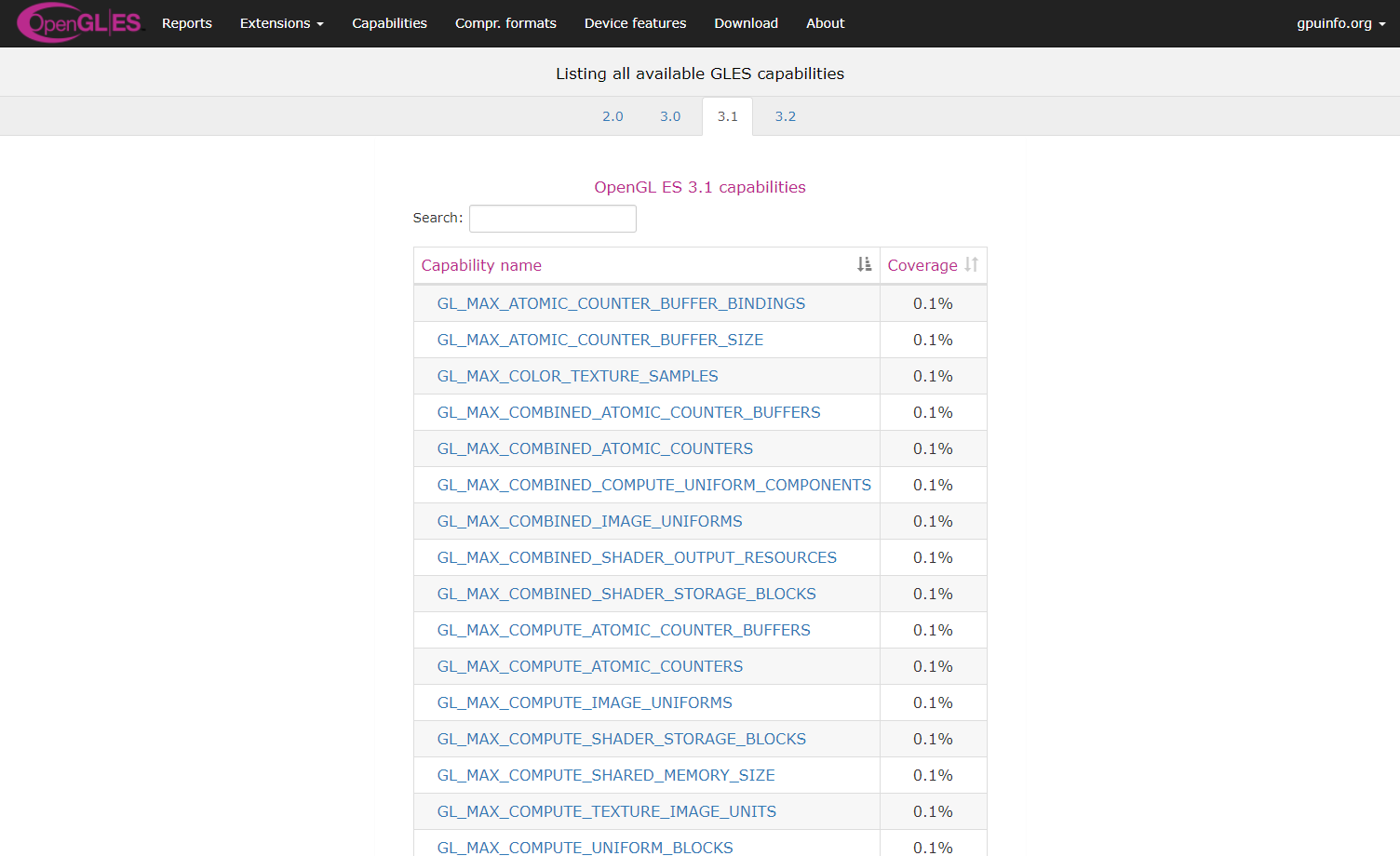Open Device features page

pos(635,23)
